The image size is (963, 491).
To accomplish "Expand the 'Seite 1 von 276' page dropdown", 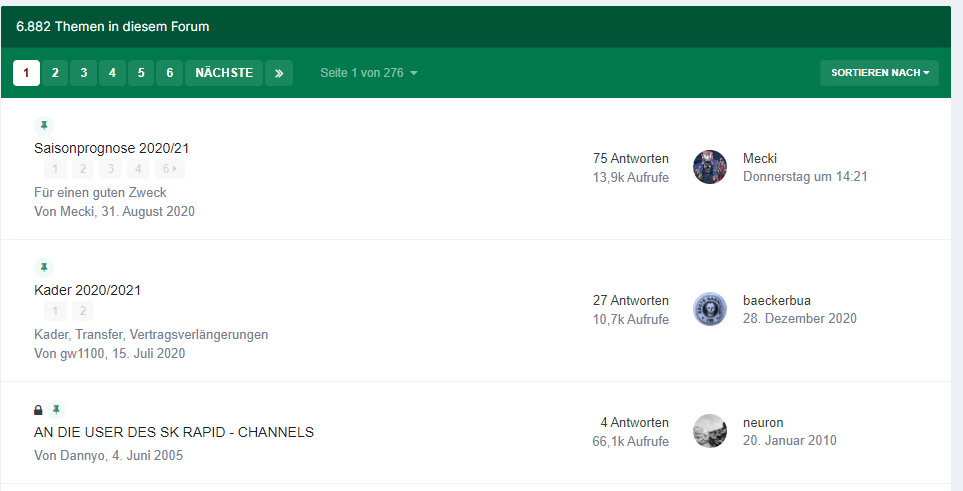I will point(368,73).
